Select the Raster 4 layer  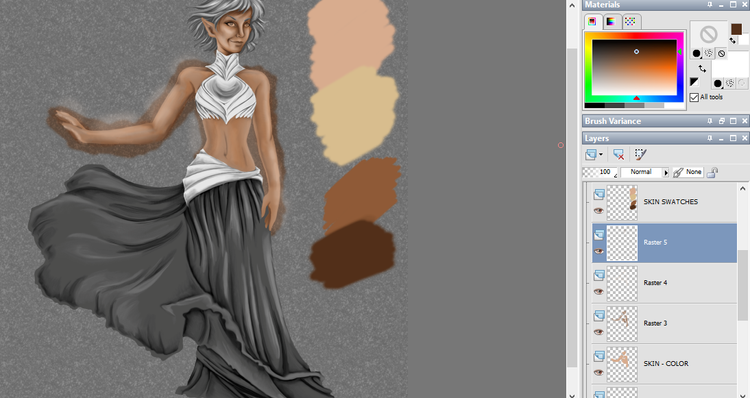(664, 283)
